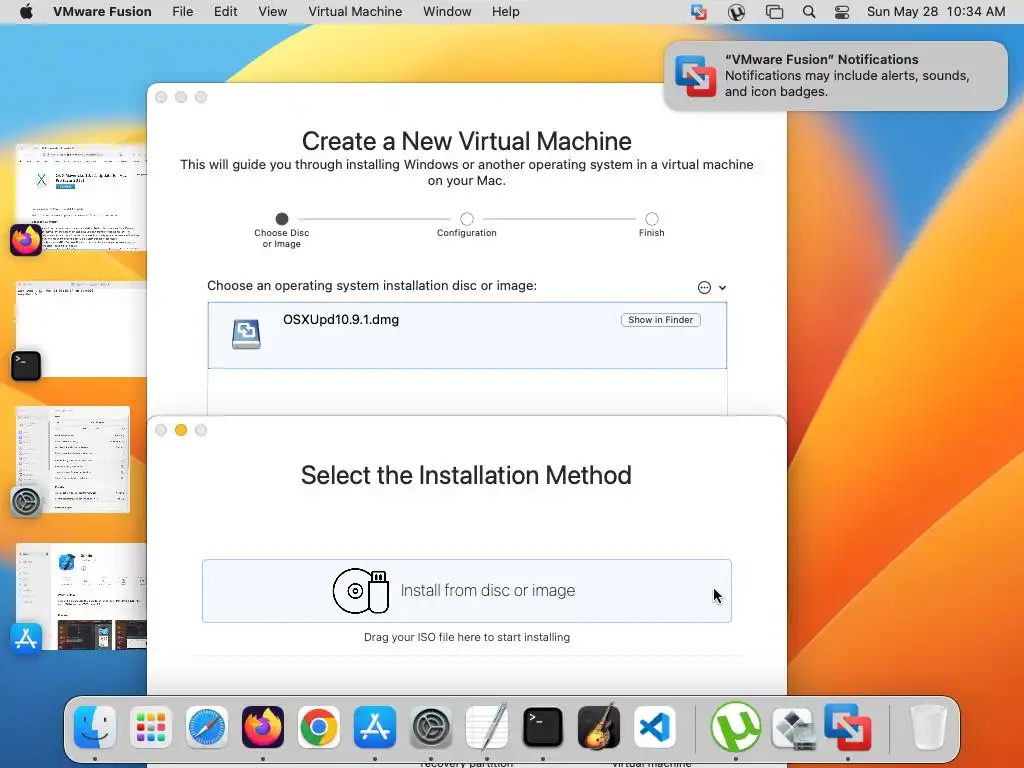
Task: Open the ellipsis options dropdown
Action: point(711,287)
